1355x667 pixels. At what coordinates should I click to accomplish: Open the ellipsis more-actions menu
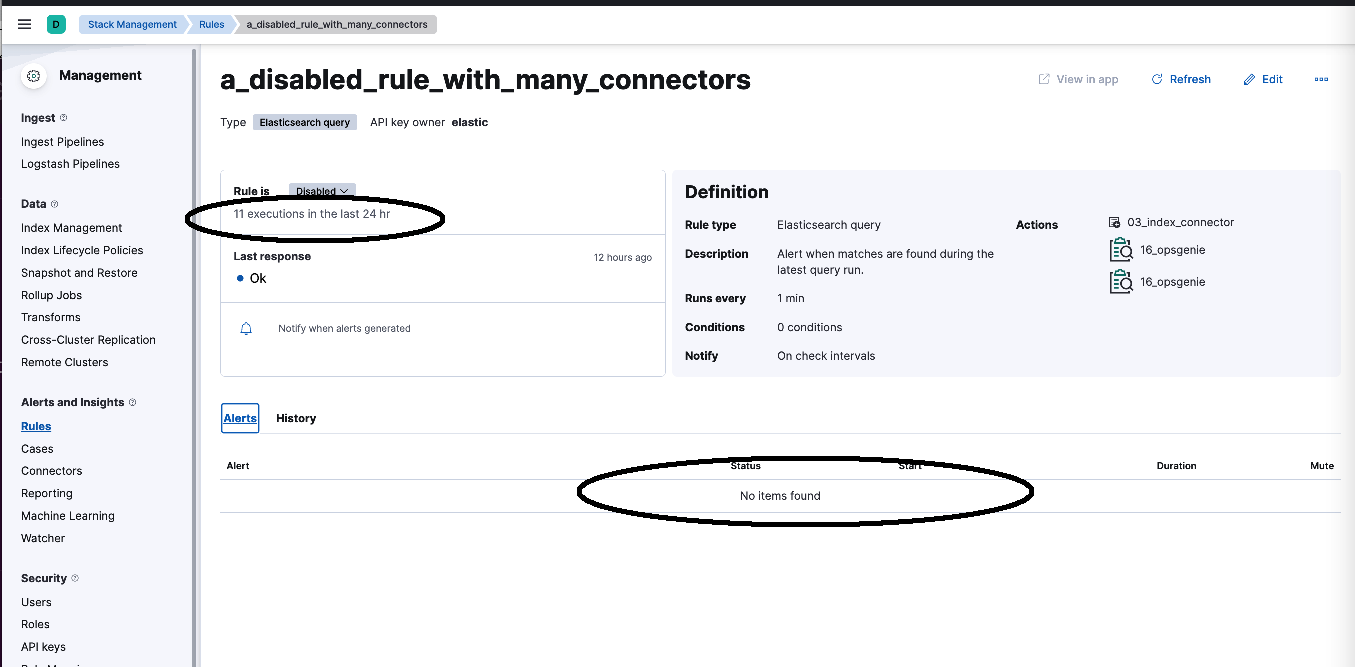tap(1322, 79)
